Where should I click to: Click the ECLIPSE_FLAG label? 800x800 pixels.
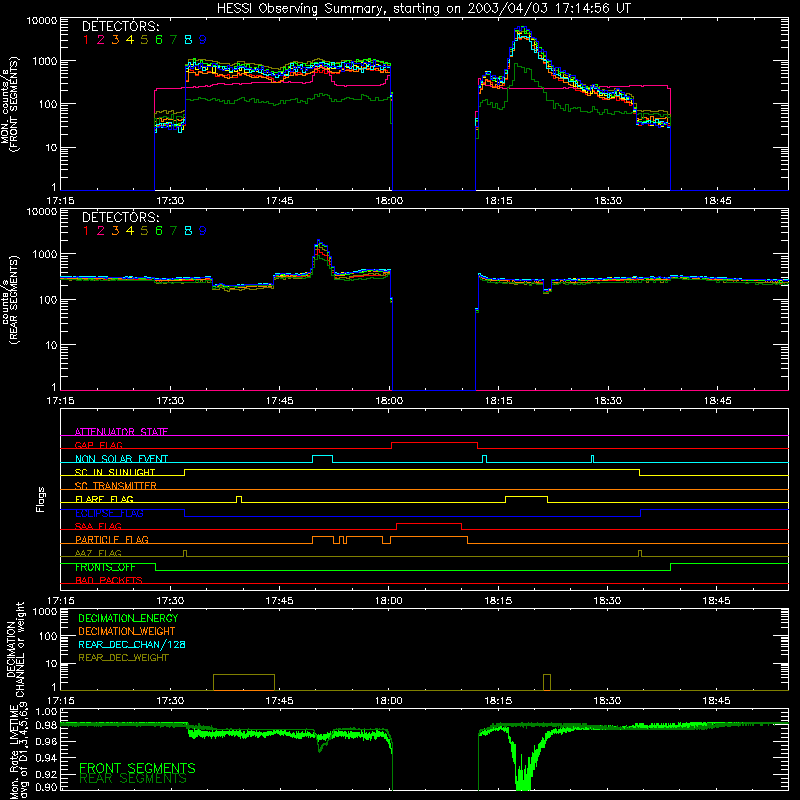tap(109, 513)
